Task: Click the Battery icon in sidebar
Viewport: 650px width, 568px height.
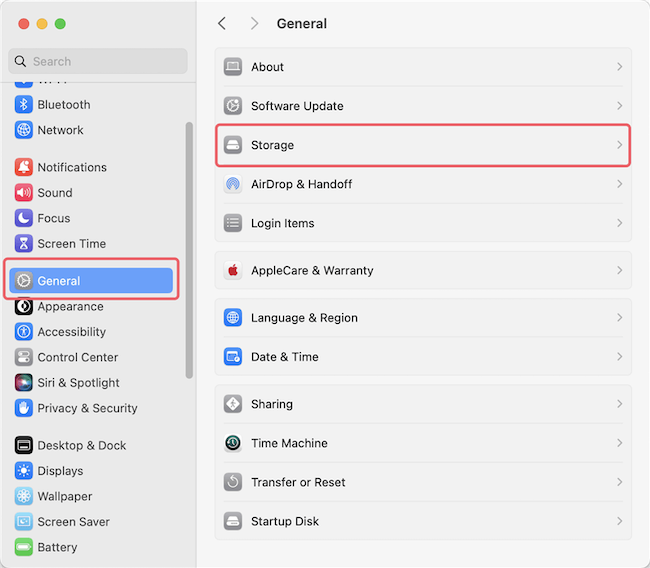Action: point(24,547)
